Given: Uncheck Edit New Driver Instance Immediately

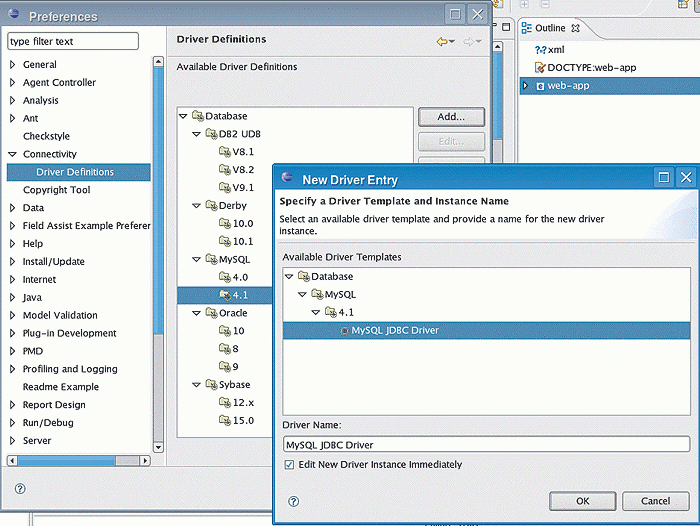Looking at the screenshot, I should click(289, 465).
